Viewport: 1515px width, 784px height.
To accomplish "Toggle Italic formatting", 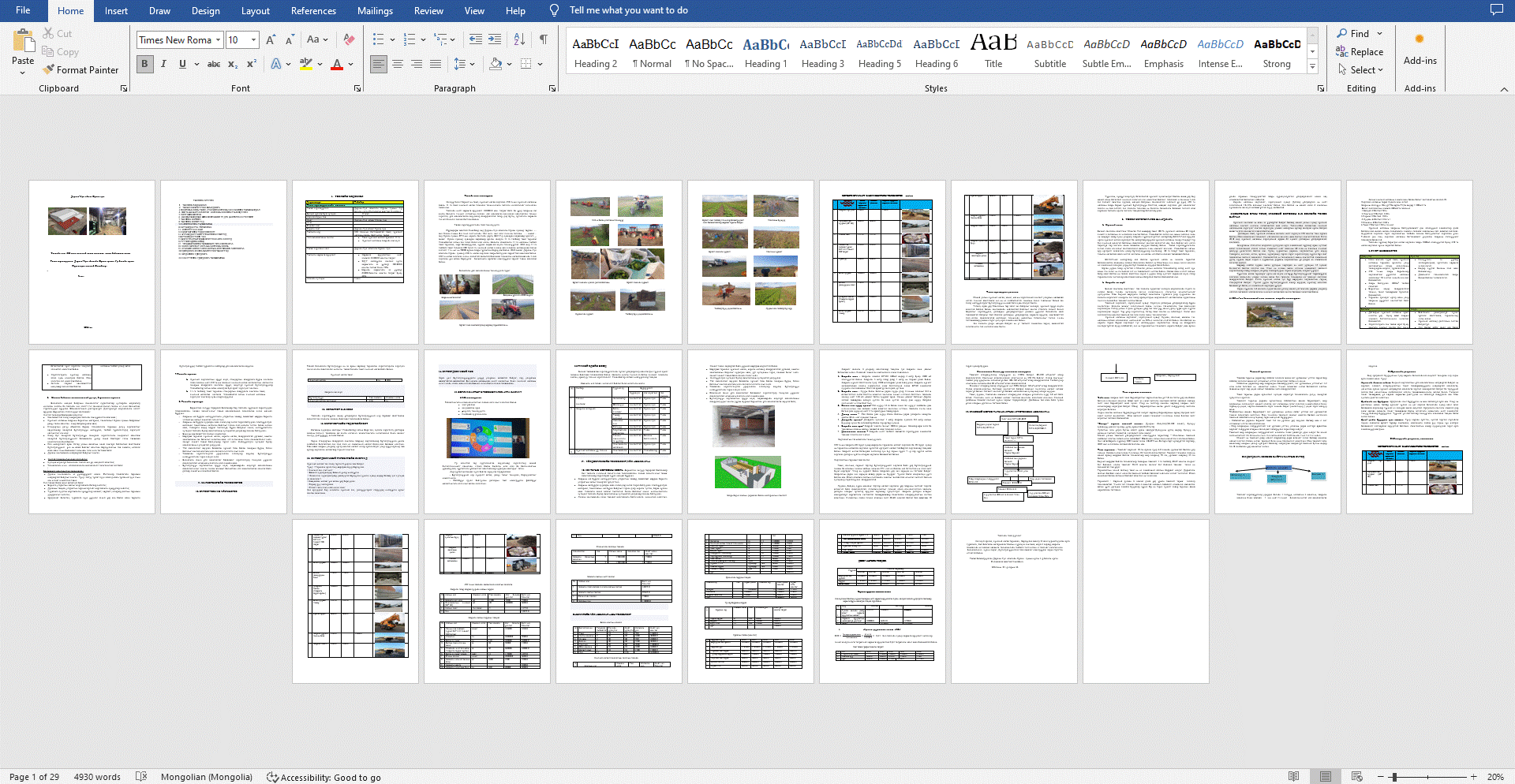I will point(163,64).
